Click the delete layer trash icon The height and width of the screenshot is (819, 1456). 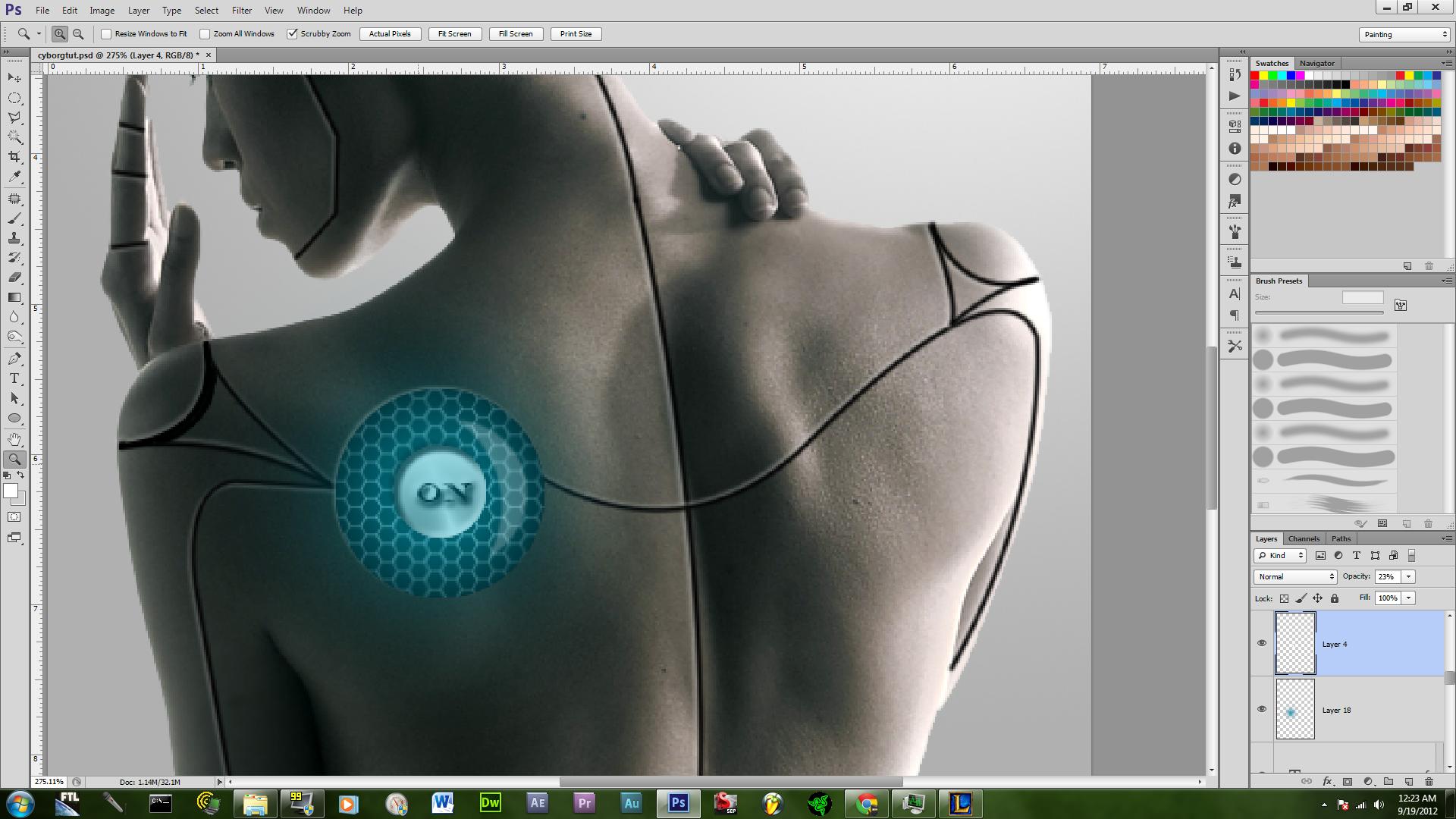pos(1429,781)
